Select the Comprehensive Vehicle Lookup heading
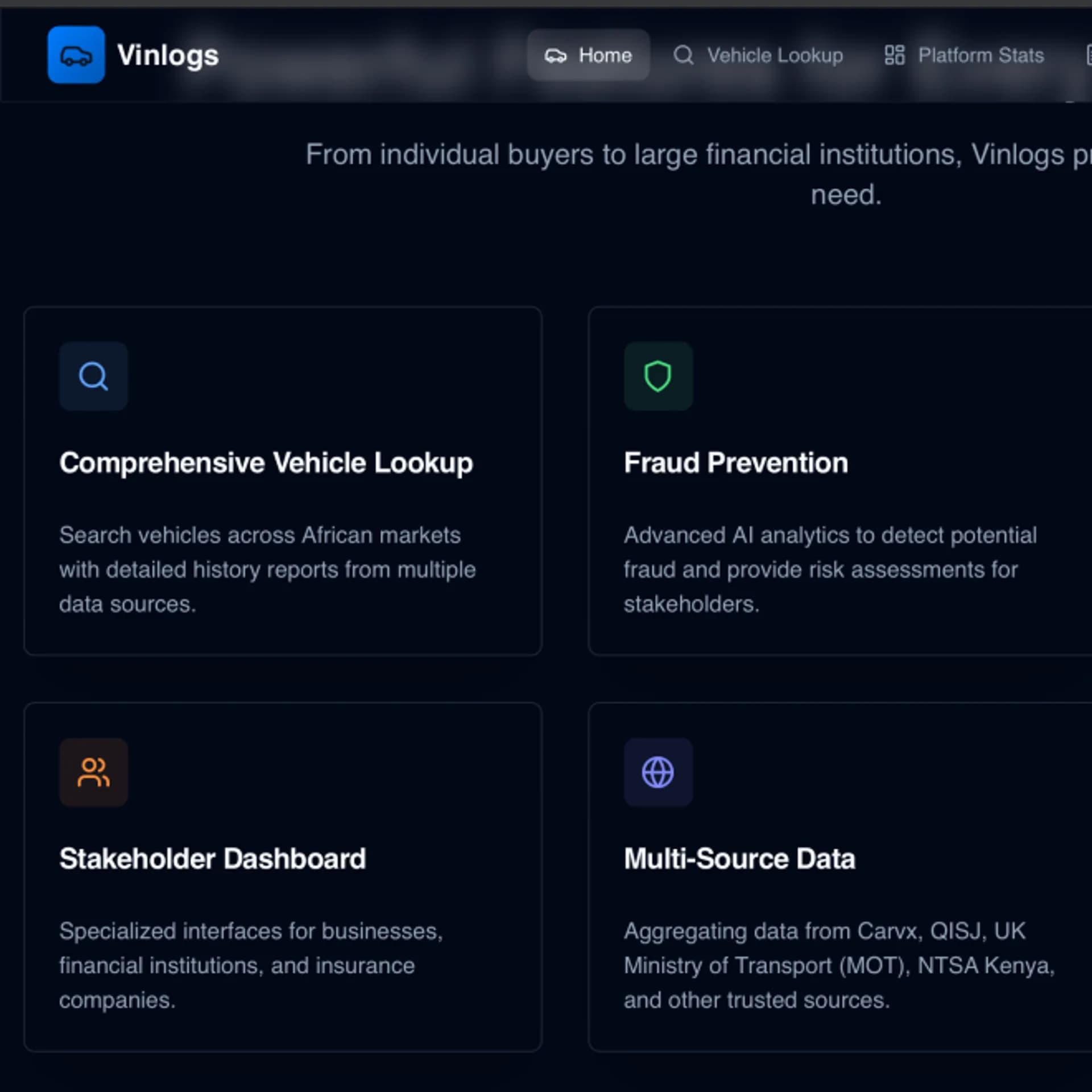 tap(266, 463)
